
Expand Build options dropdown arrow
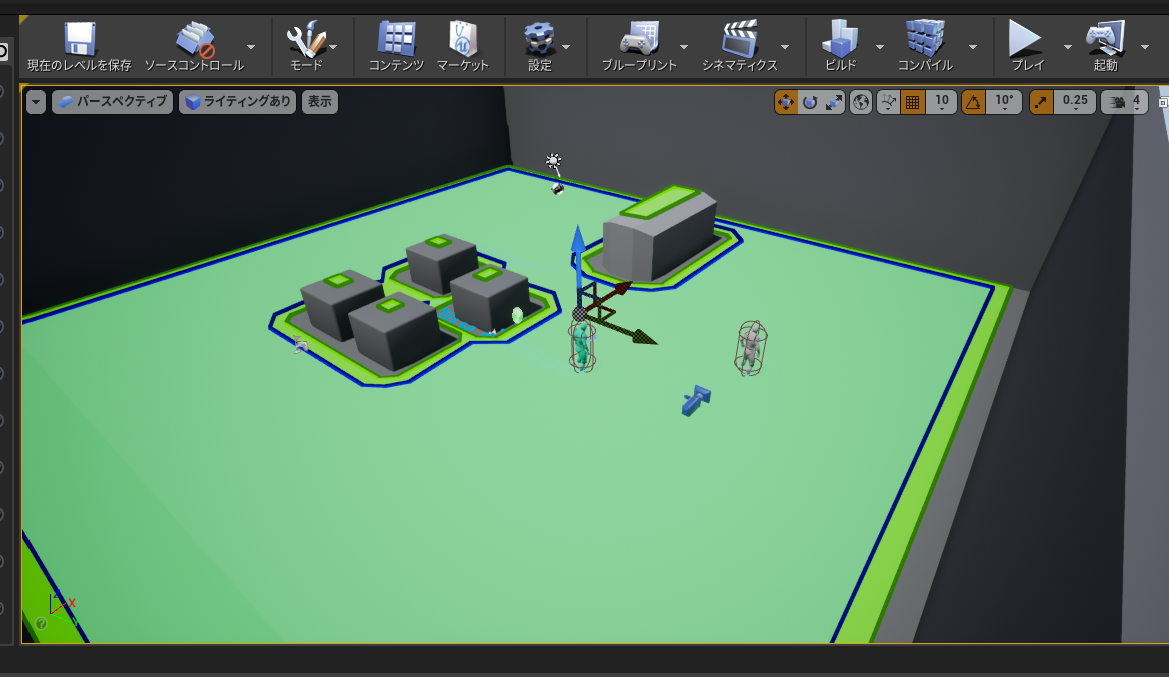[x=880, y=47]
